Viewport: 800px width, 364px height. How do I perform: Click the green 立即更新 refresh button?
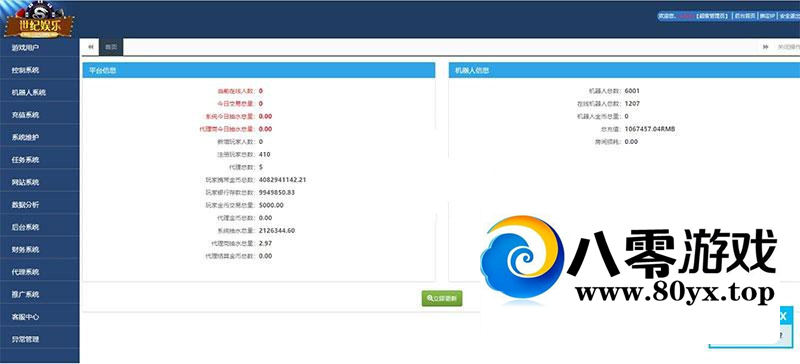tap(442, 298)
